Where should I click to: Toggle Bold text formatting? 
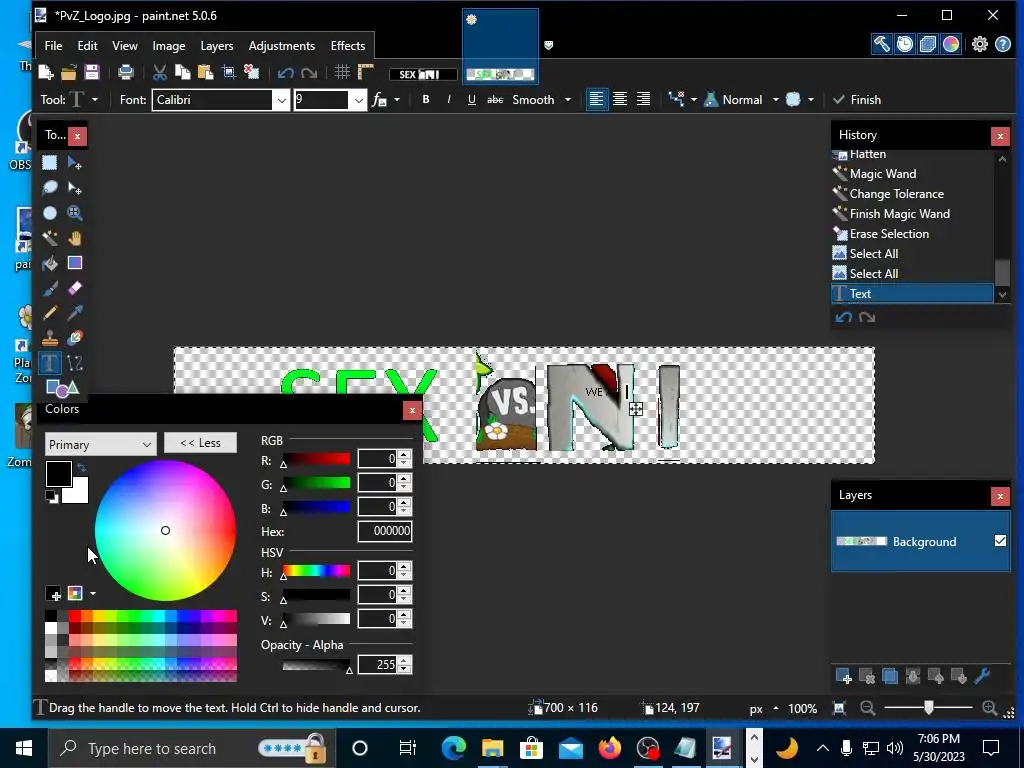(x=426, y=99)
